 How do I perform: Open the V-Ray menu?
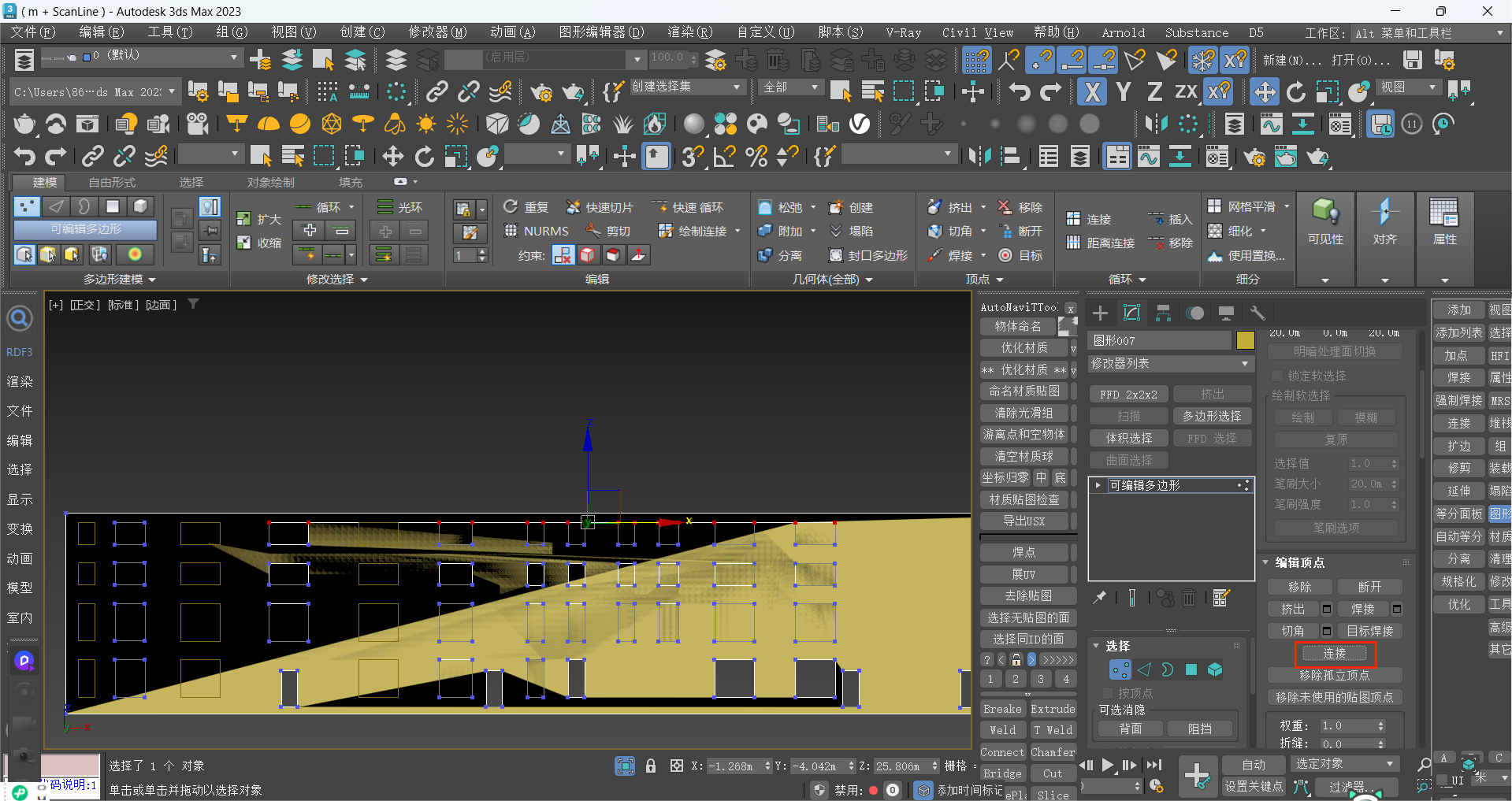(903, 32)
